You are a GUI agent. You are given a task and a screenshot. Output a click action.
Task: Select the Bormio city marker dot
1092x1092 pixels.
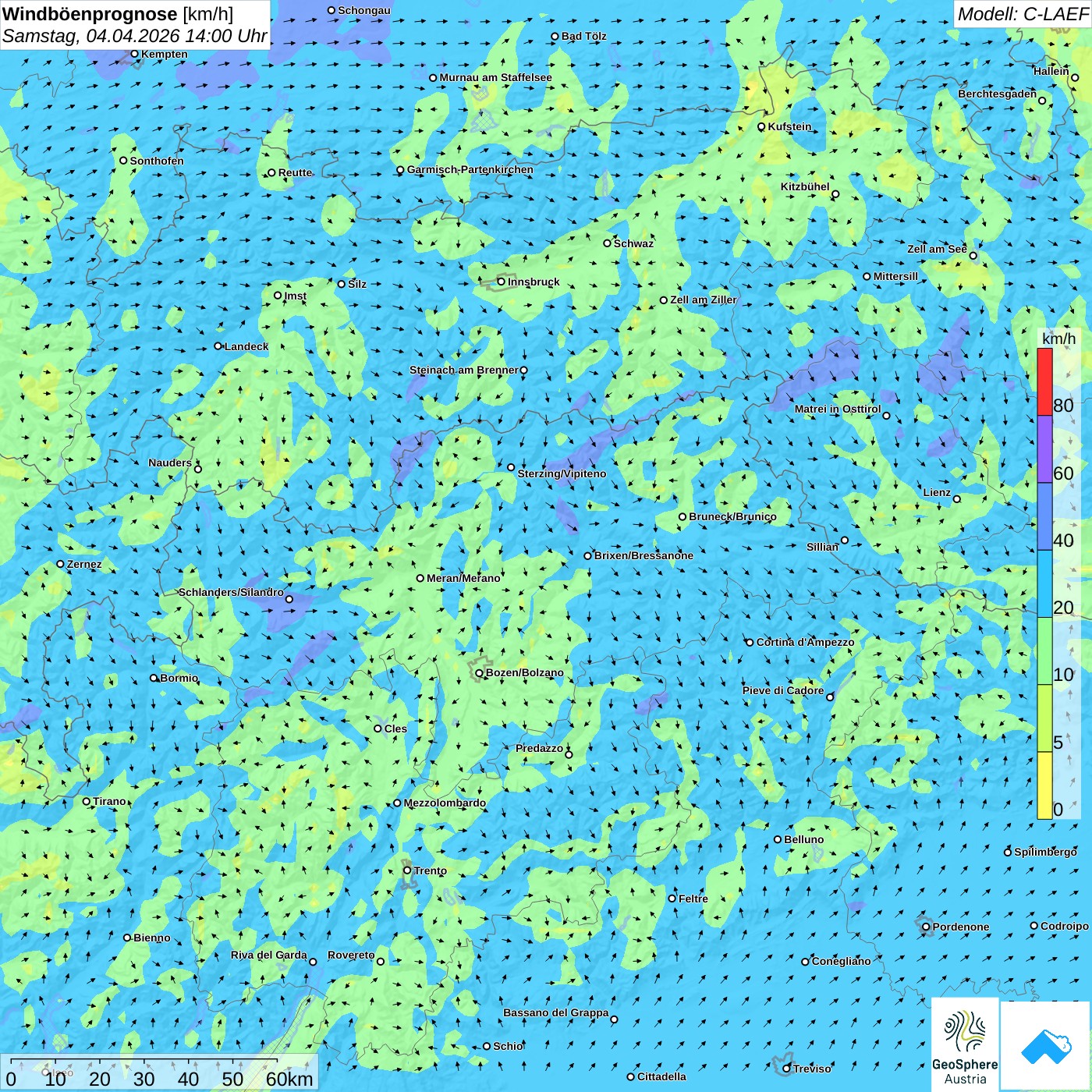pyautogui.click(x=154, y=678)
